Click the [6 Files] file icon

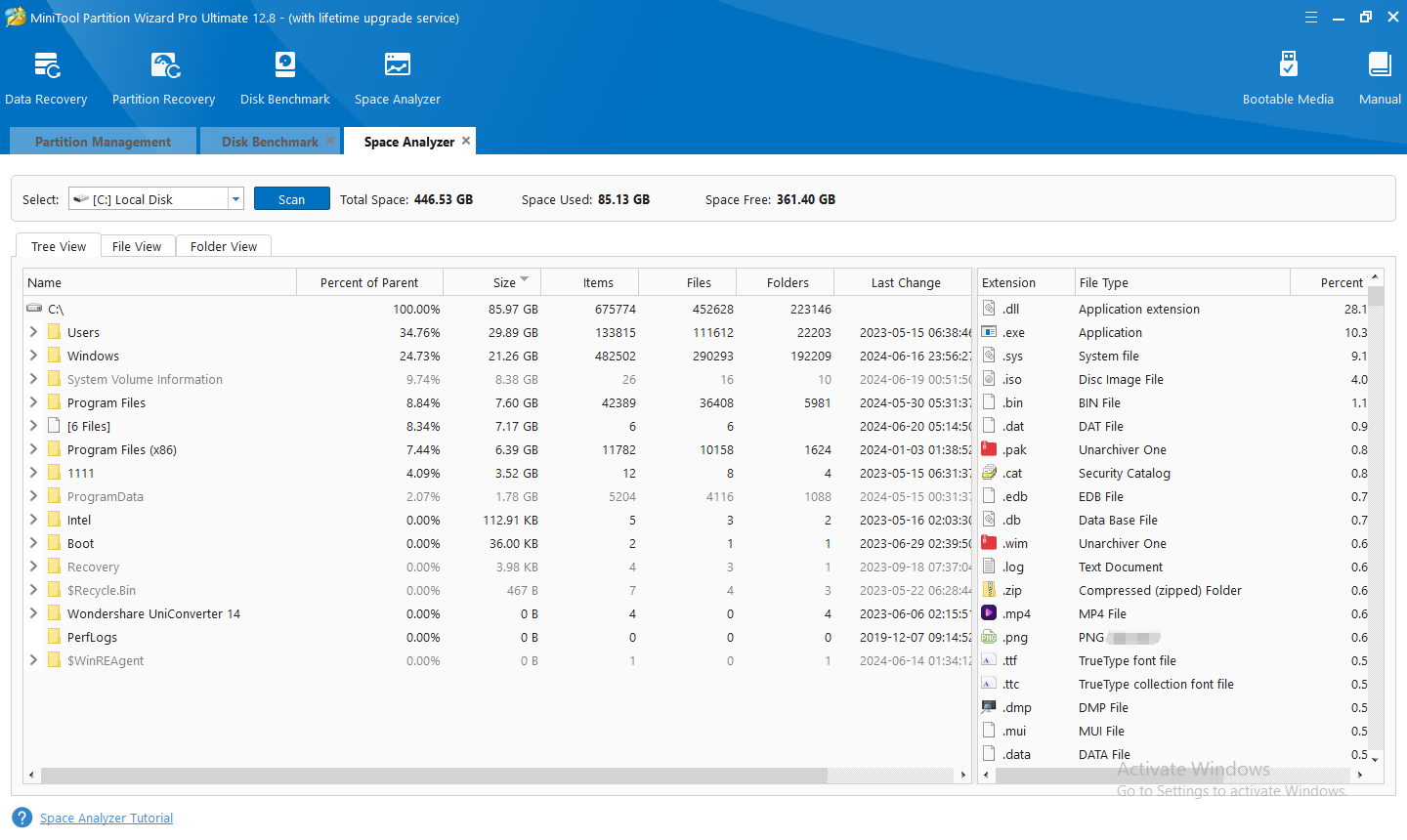pyautogui.click(x=54, y=426)
